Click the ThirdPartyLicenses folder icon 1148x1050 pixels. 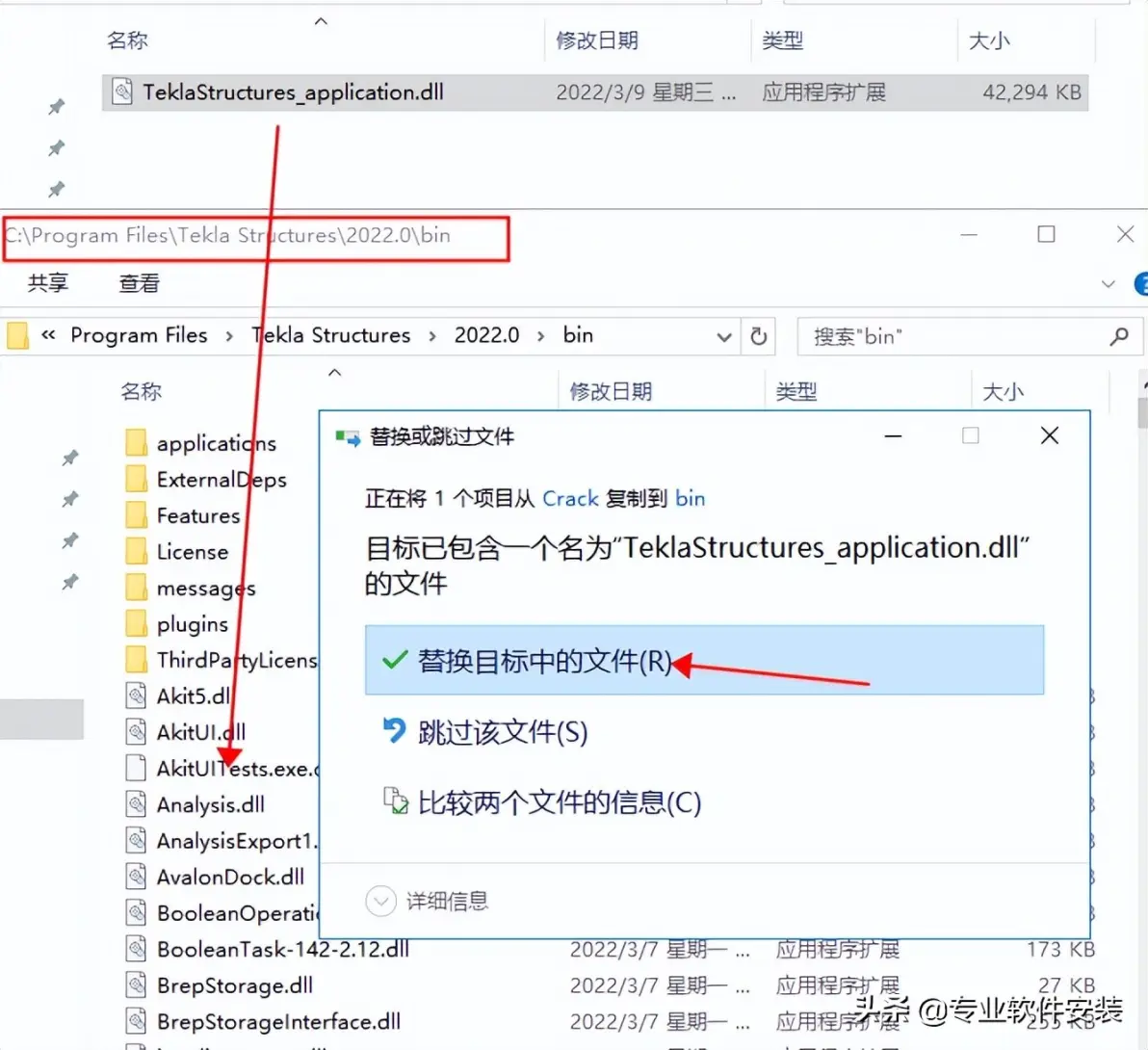136,660
